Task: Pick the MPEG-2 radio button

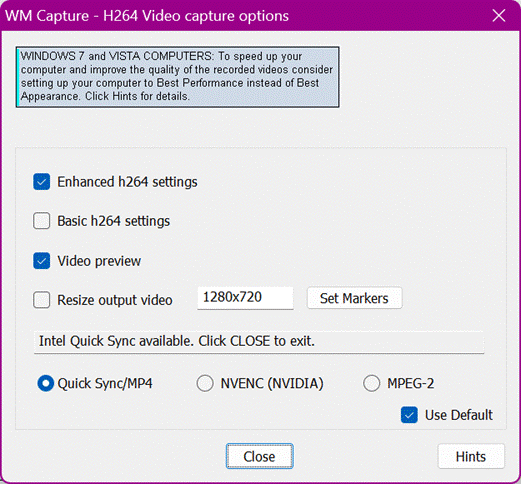Action: [371, 383]
